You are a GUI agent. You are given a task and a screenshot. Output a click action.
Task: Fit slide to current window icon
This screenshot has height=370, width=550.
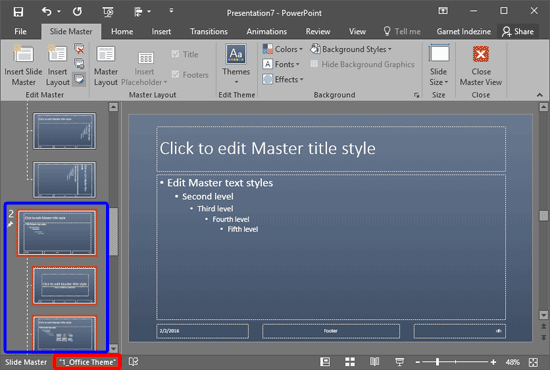click(x=533, y=362)
